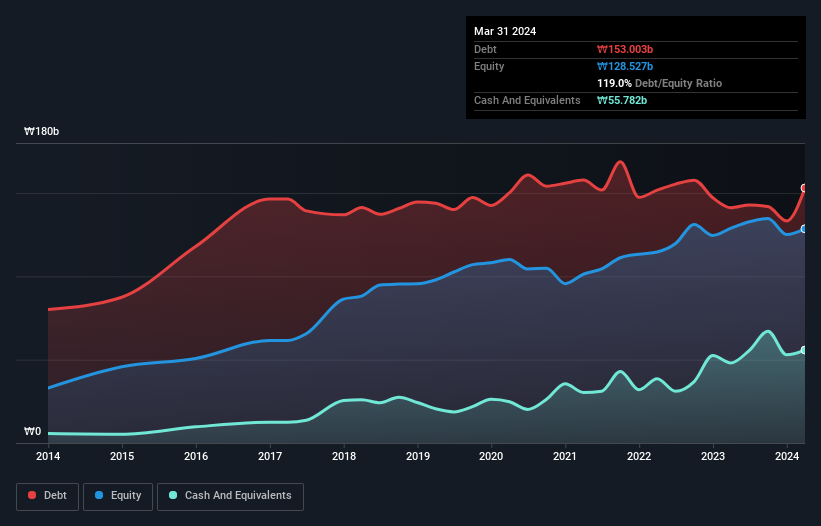Click the 2021 x-axis label
Viewport: 821px width, 526px height.
(565, 456)
